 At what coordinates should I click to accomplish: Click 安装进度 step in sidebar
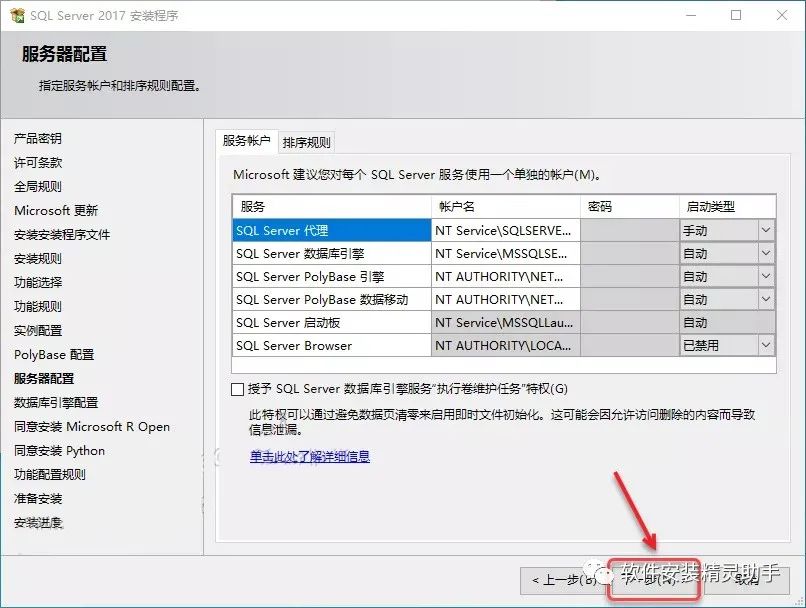[x=38, y=523]
